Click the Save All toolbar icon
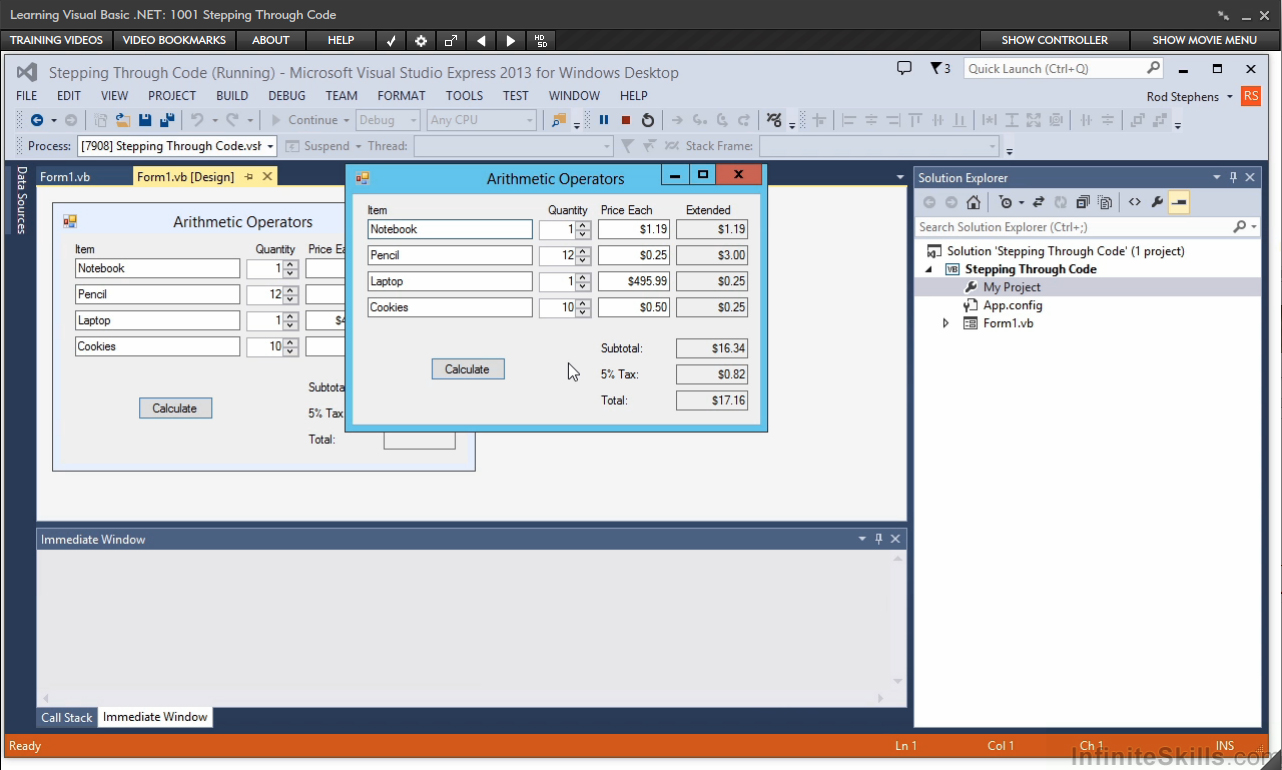Viewport: 1282px width, 770px height. 167,120
